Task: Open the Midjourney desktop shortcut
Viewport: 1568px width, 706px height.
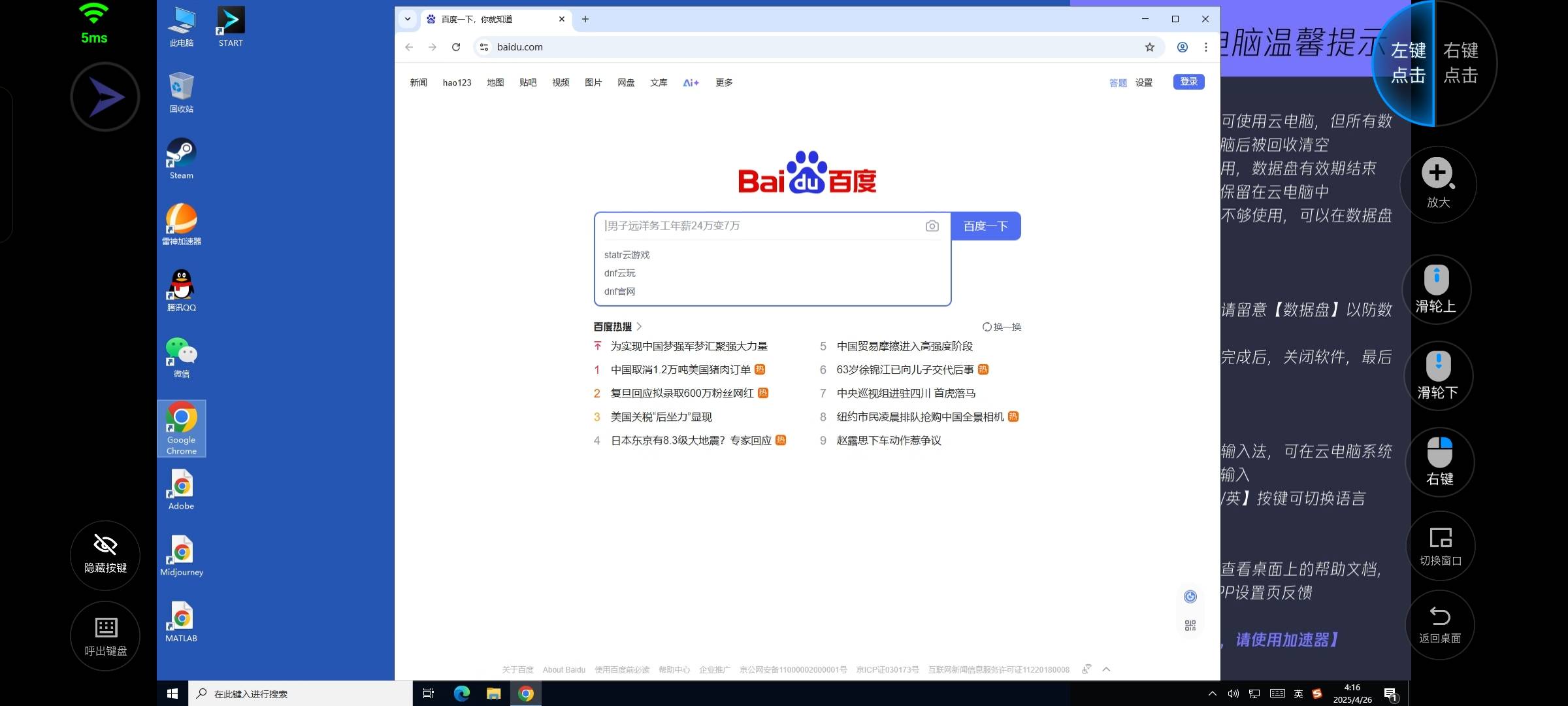Action: pyautogui.click(x=181, y=556)
